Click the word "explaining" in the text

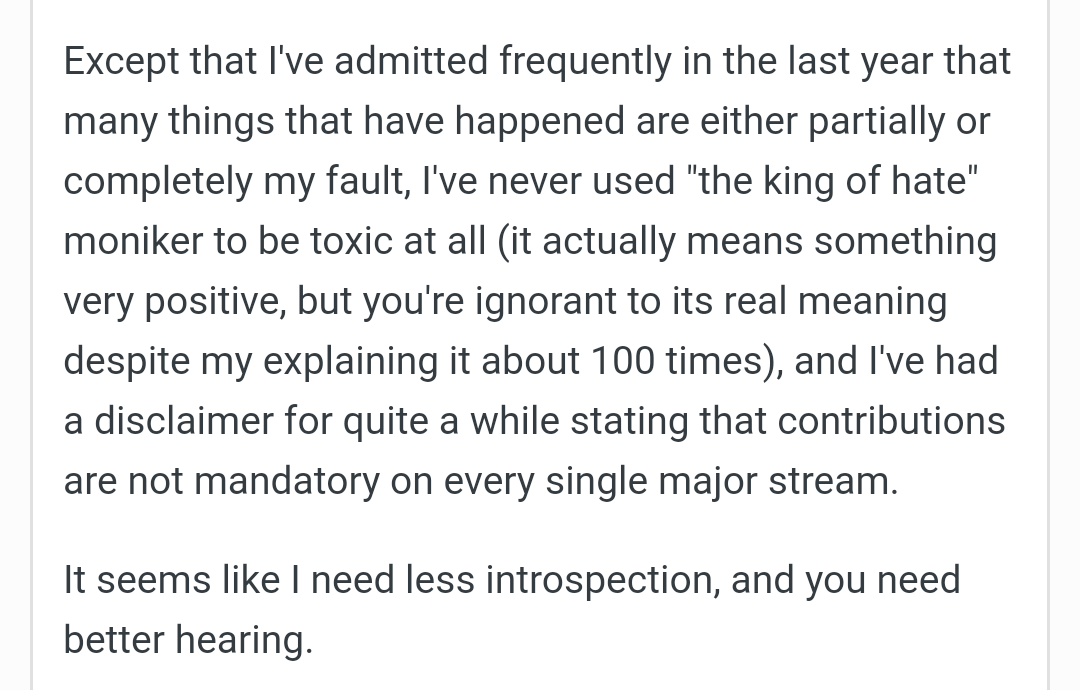pos(351,363)
